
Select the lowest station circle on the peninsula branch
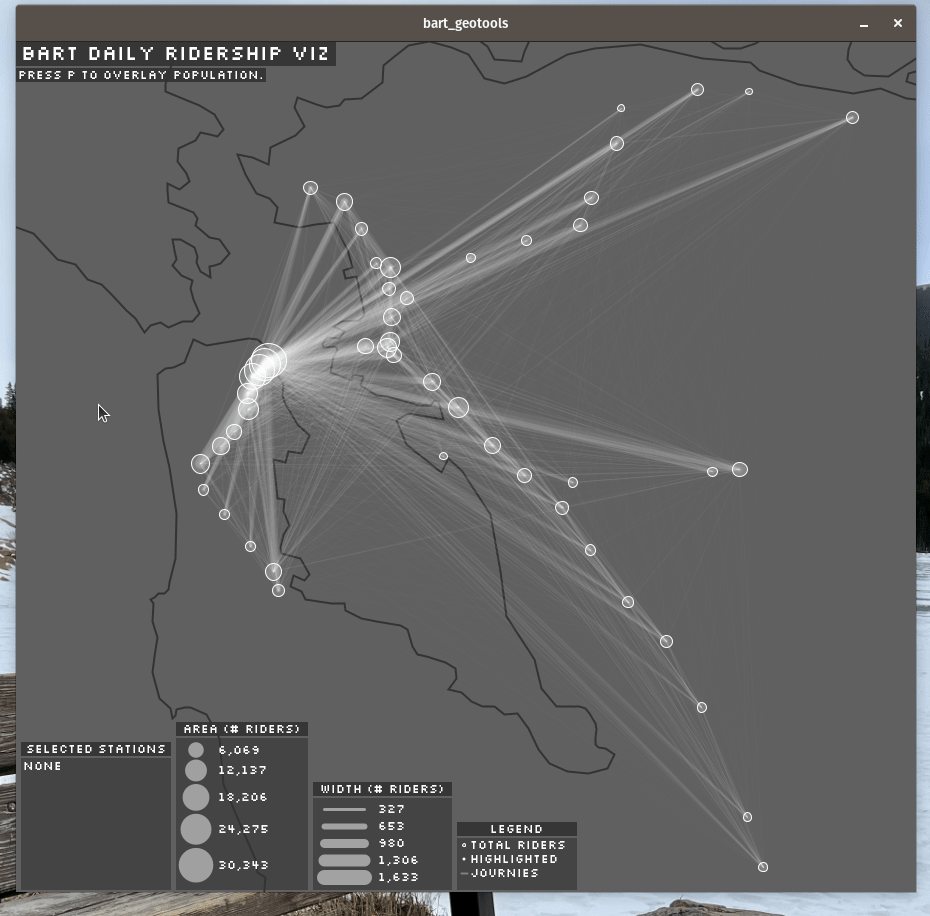(x=278, y=590)
